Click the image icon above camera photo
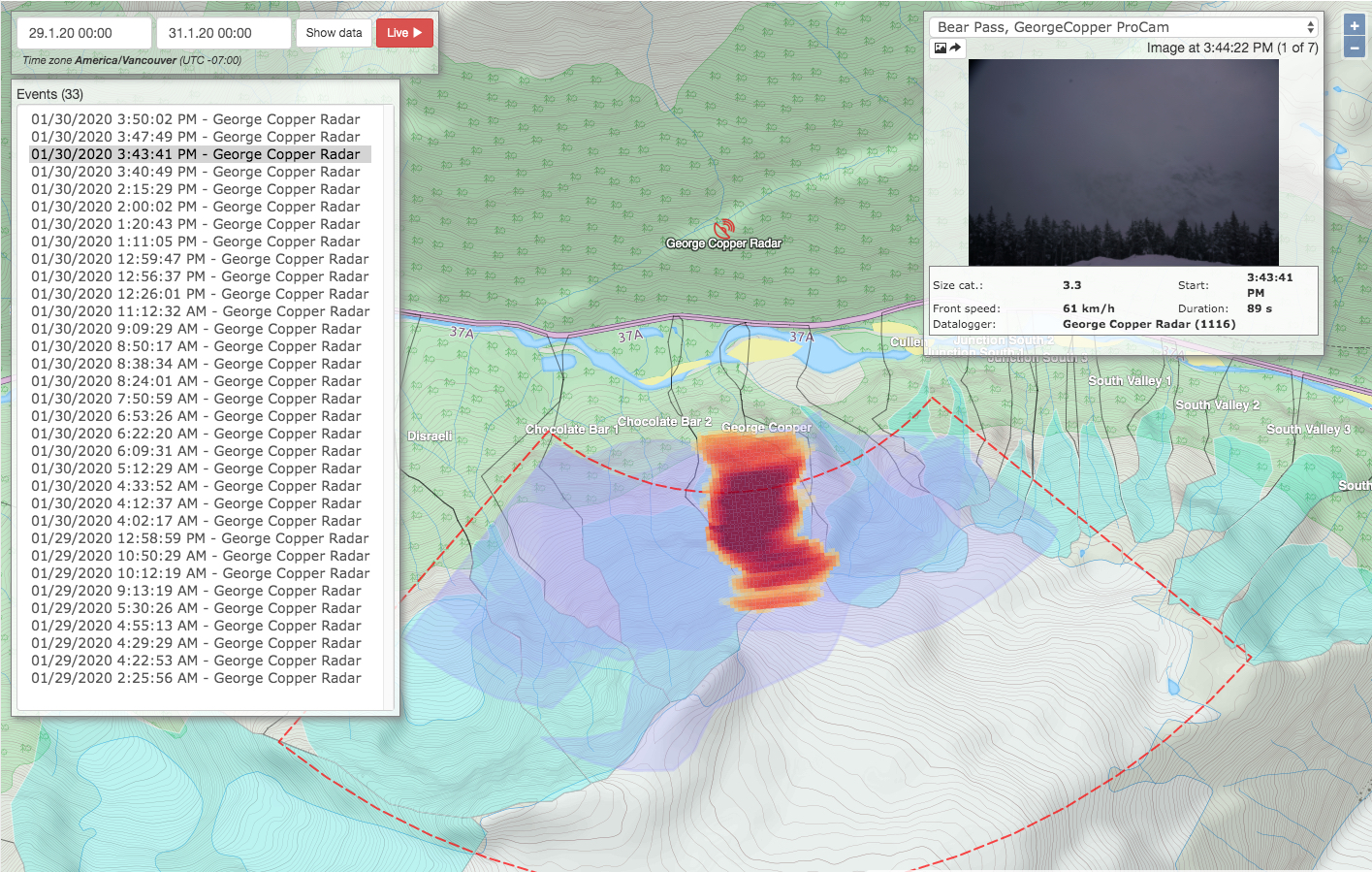 [940, 48]
